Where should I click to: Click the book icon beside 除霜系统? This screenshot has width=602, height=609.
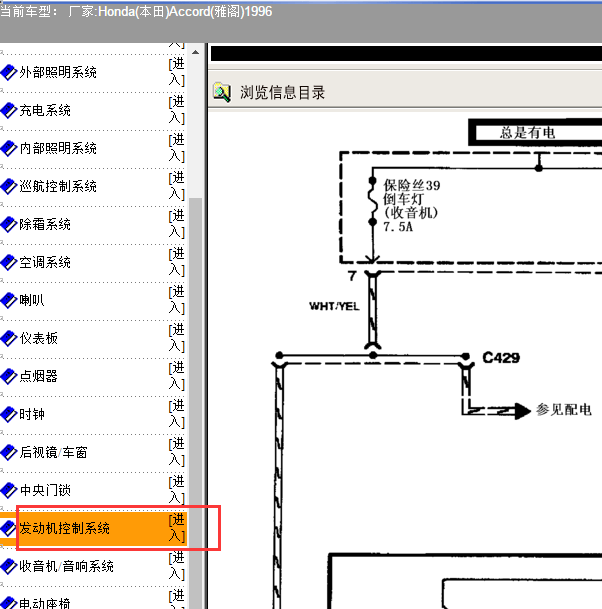click(x=9, y=224)
